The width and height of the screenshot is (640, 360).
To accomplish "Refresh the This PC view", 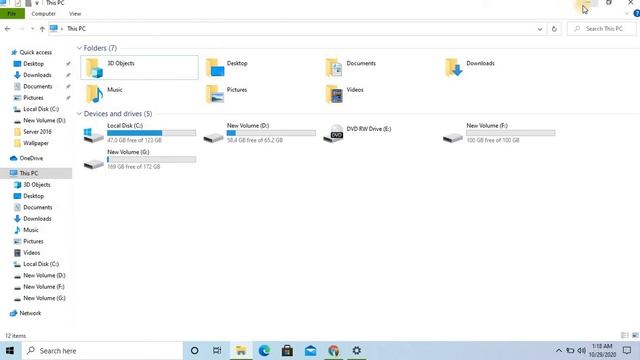I will (x=554, y=29).
